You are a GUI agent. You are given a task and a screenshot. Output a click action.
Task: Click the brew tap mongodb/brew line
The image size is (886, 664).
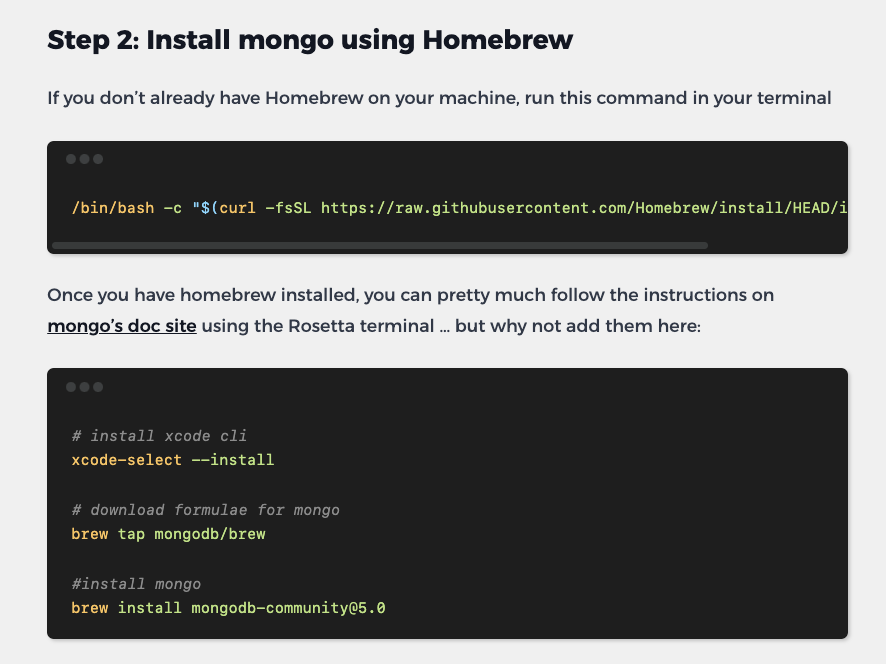[x=168, y=534]
